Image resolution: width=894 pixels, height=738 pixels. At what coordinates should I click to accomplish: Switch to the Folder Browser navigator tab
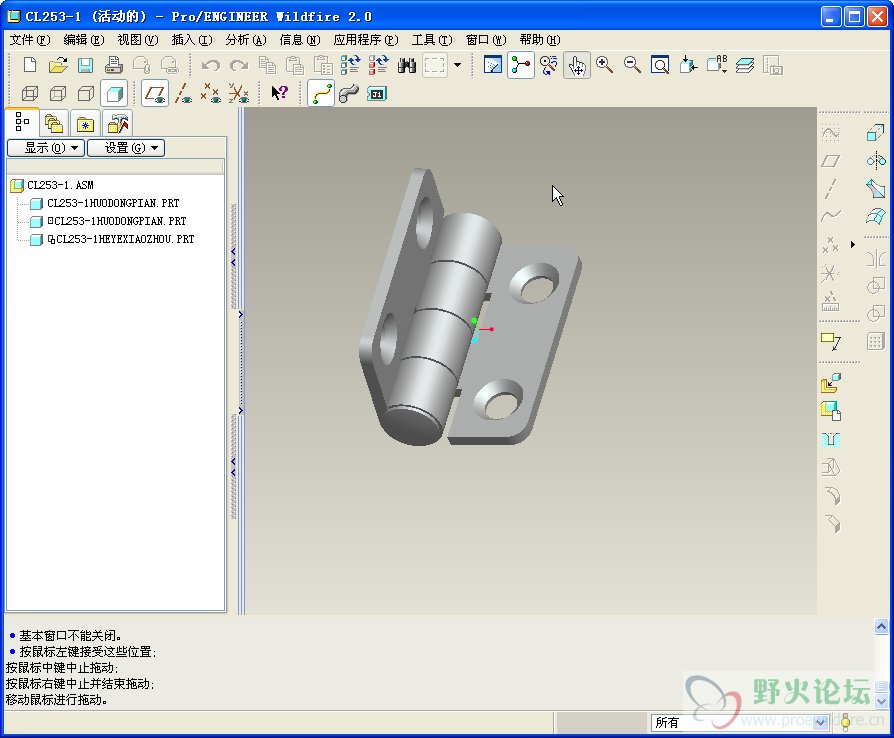[x=54, y=123]
